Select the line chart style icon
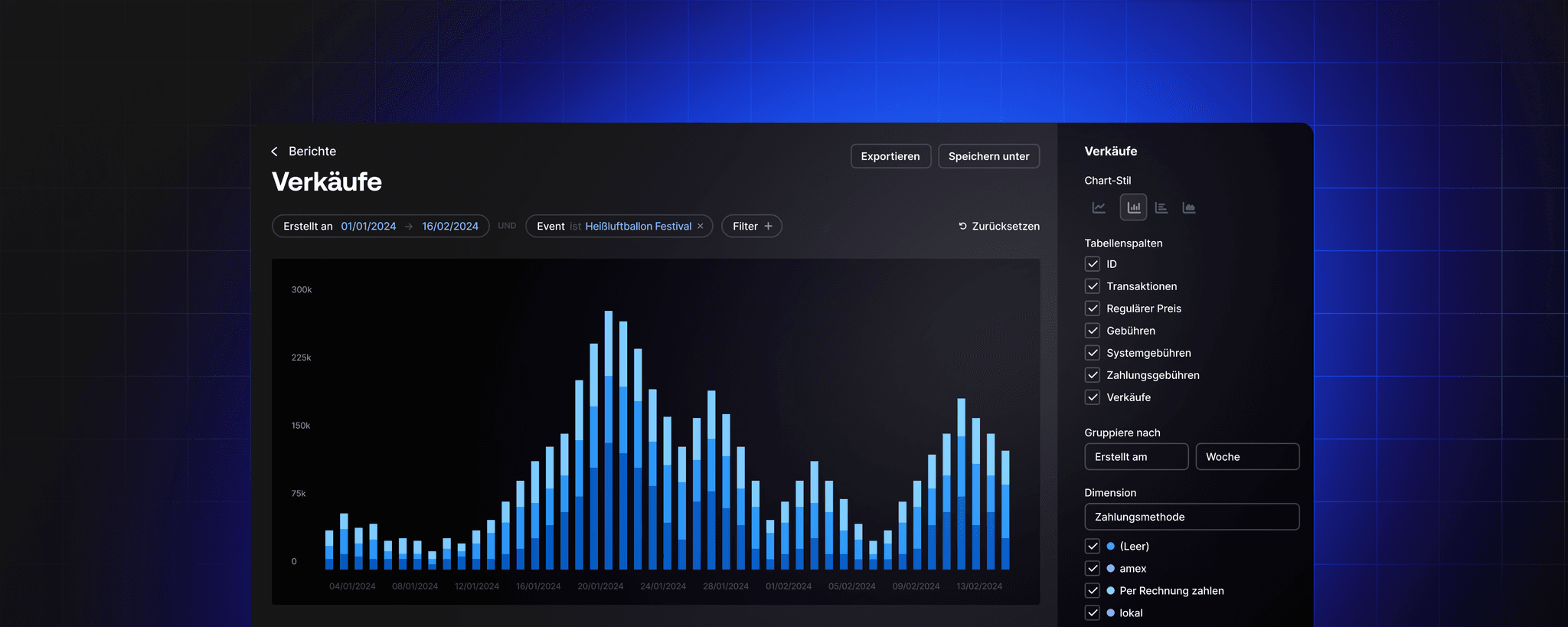 pyautogui.click(x=1099, y=207)
